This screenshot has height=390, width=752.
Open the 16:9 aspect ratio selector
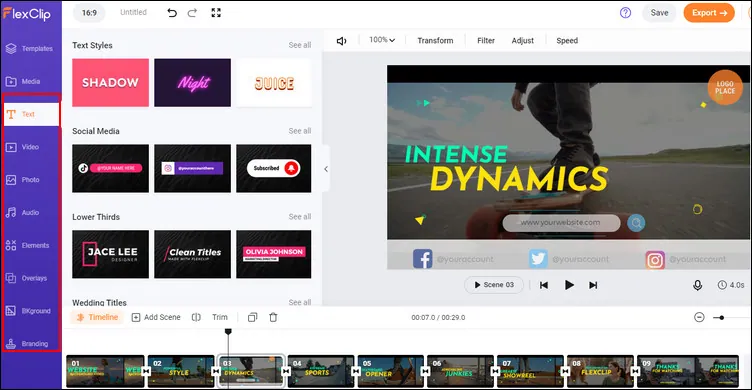(x=89, y=13)
